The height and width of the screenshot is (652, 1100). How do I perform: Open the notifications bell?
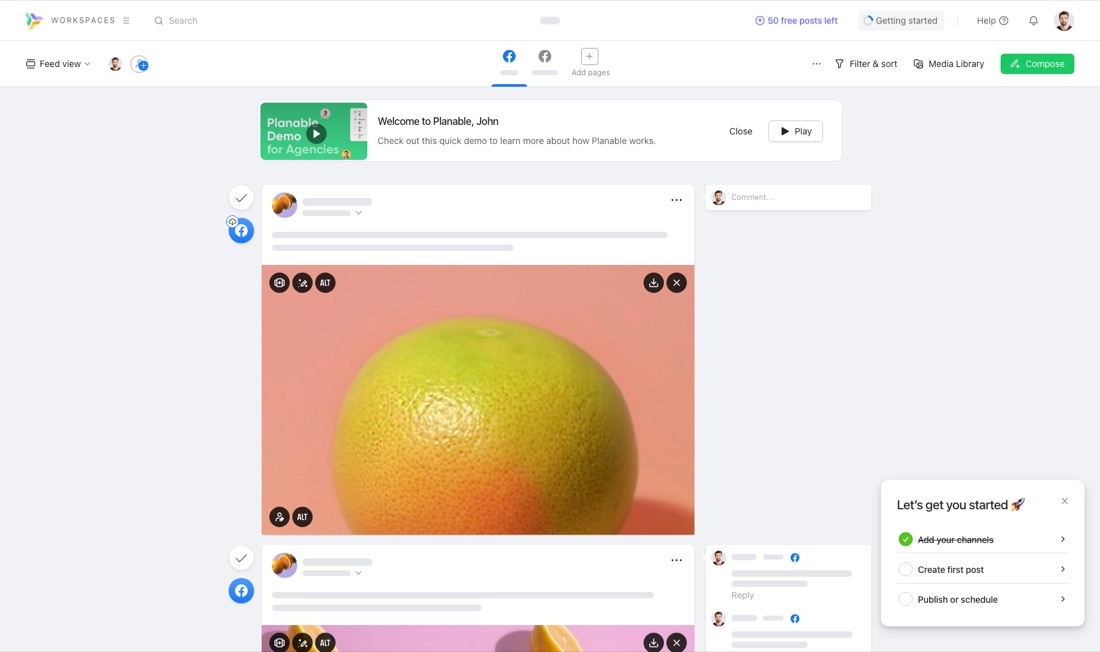pyautogui.click(x=1033, y=20)
